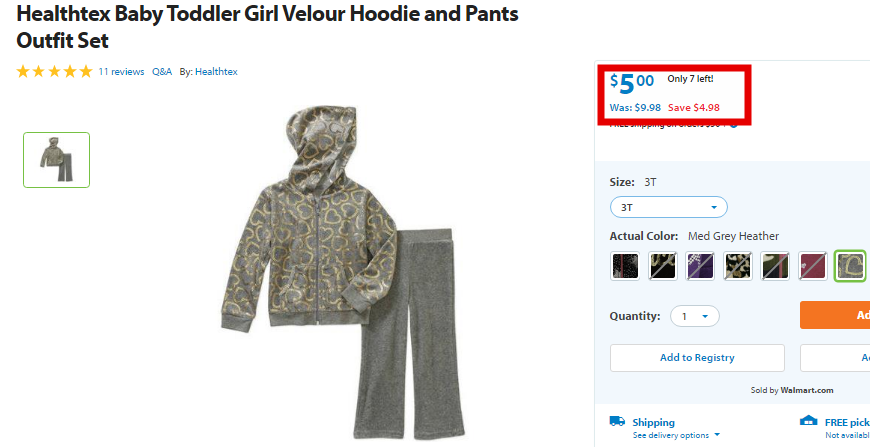Open the 11 reviews link
This screenshot has height=447, width=870.
(121, 72)
